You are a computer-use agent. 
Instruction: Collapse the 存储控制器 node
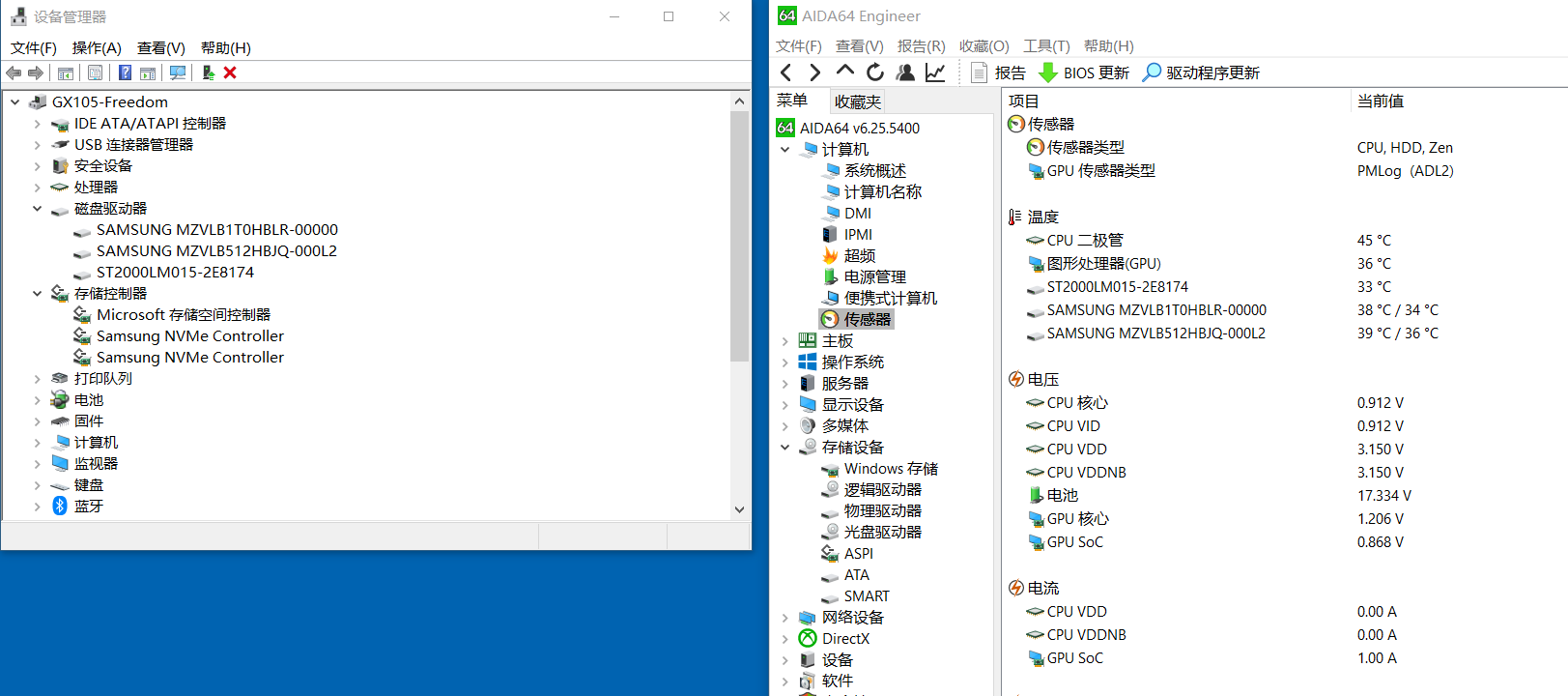38,293
